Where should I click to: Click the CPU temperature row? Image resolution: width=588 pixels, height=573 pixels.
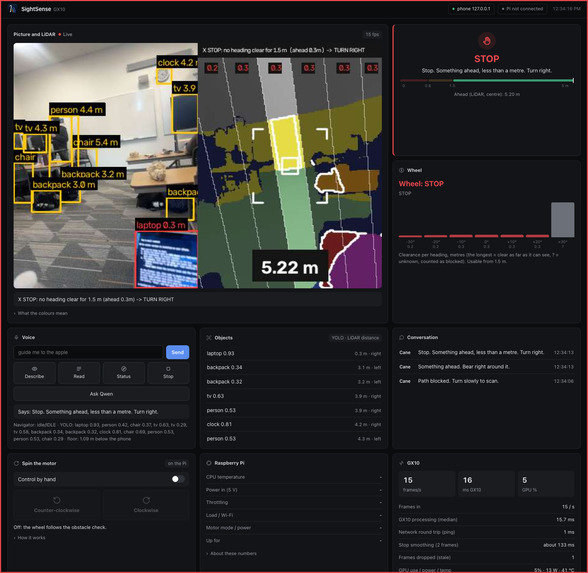294,477
